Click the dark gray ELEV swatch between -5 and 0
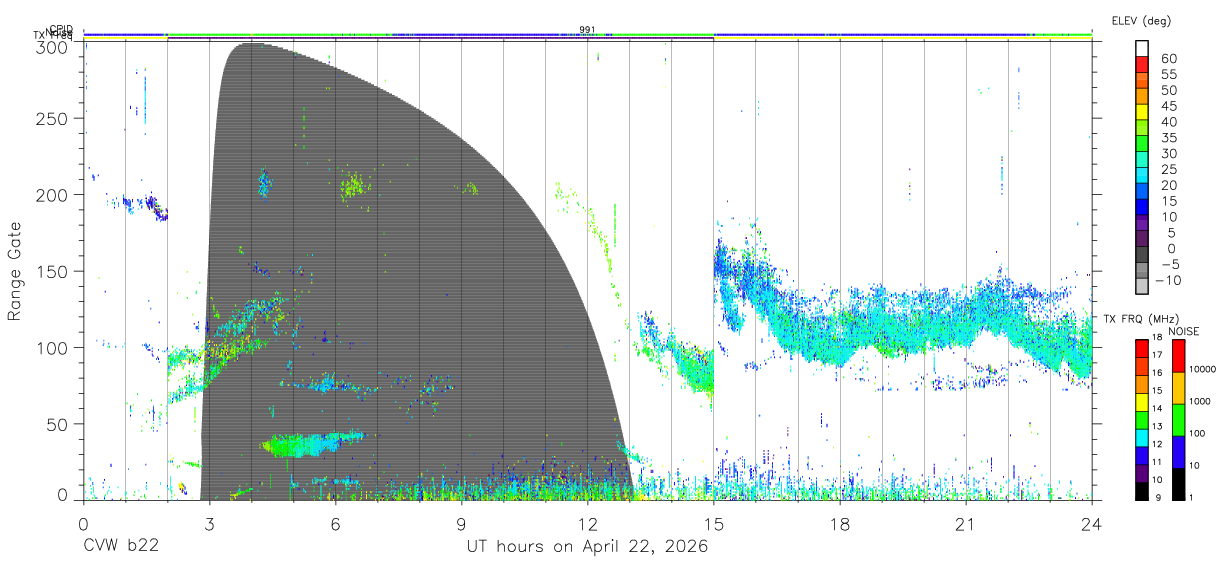Viewport: 1228px width, 567px height. (1142, 256)
